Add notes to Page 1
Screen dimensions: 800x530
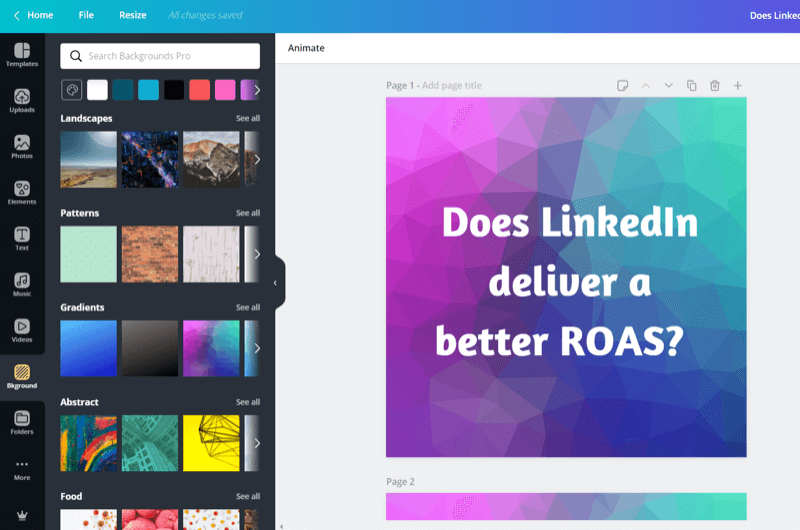[x=622, y=86]
